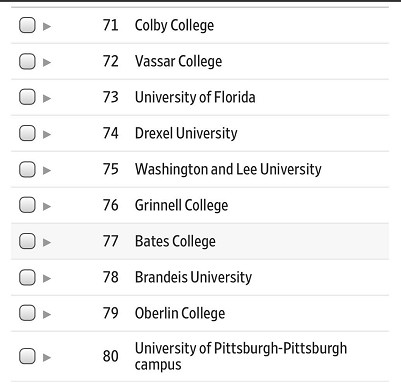Click the Oberlin College name

[180, 313]
